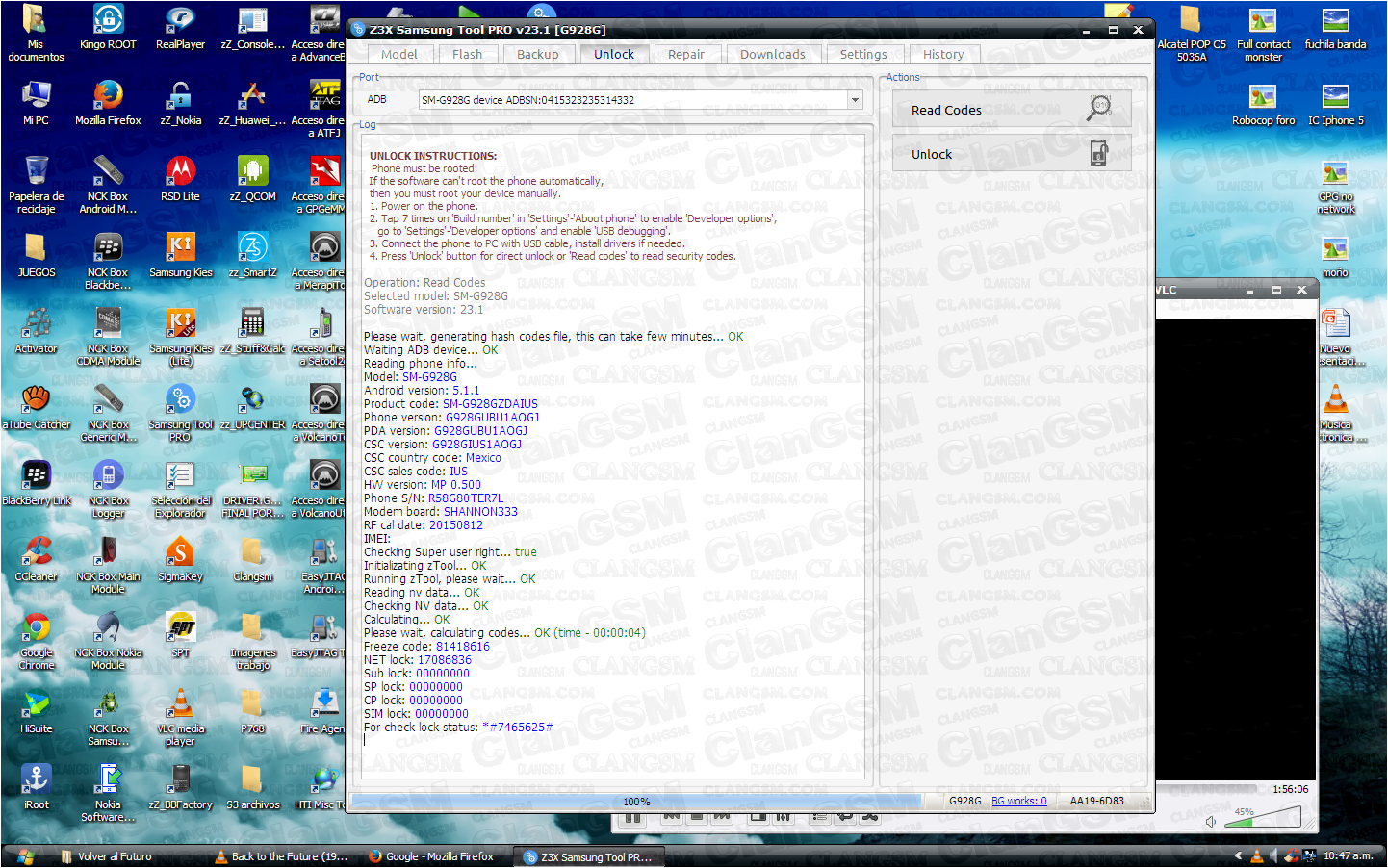1388x868 pixels.
Task: Open Kingo ROOT desktop icon
Action: point(108,27)
